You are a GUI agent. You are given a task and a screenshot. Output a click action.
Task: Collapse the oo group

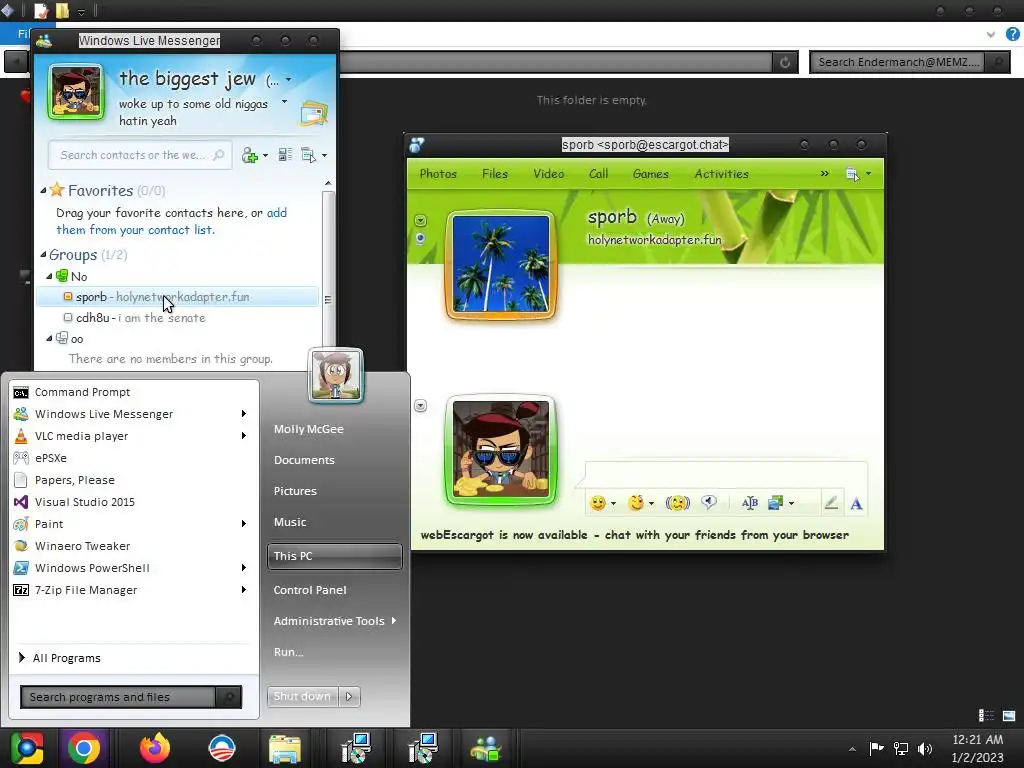pyautogui.click(x=49, y=338)
